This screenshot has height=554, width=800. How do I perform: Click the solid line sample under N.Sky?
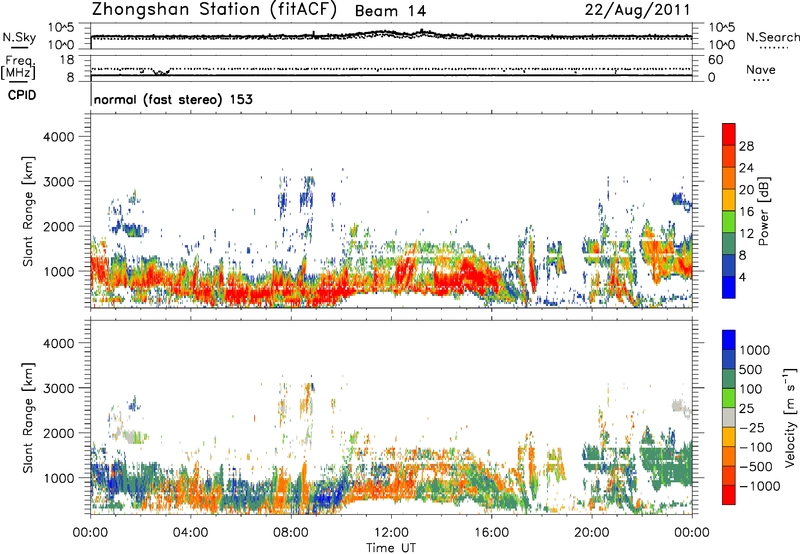19,47
